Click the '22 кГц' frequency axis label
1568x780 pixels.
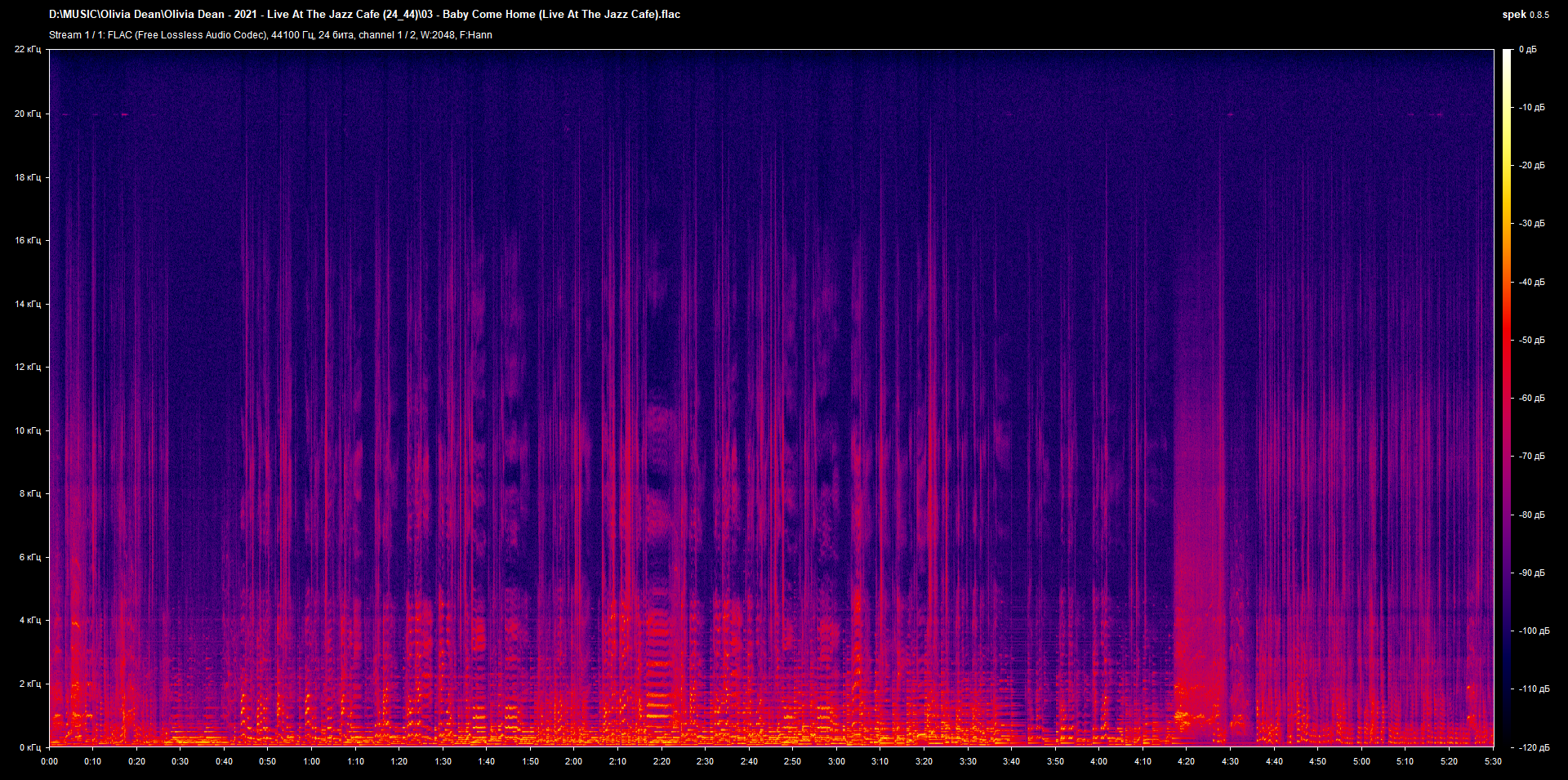[x=28, y=50]
